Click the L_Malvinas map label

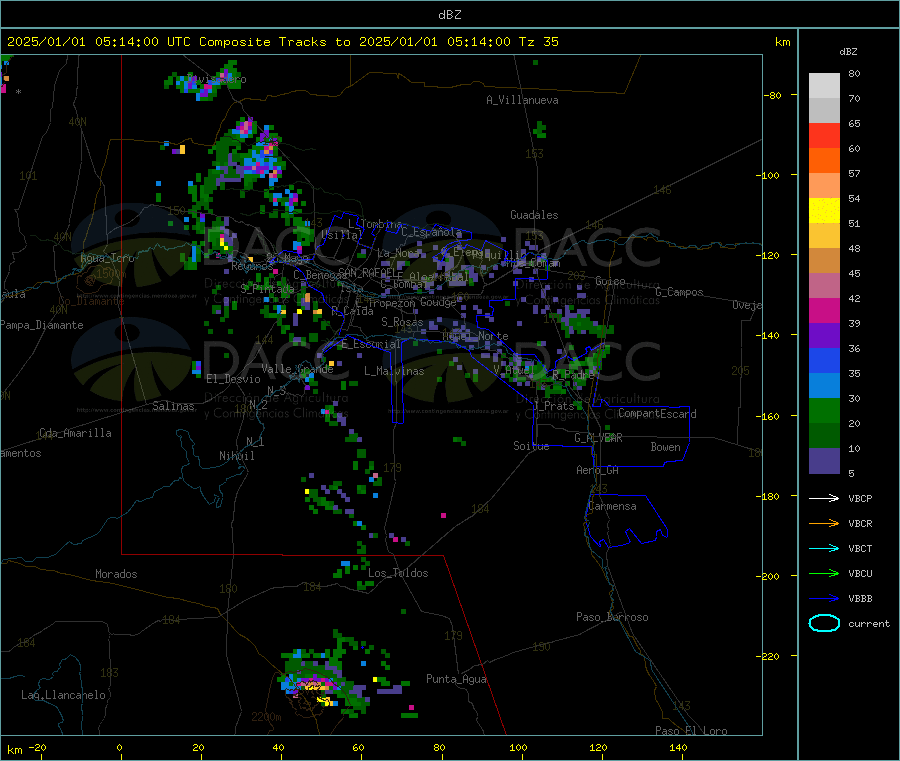(x=394, y=371)
